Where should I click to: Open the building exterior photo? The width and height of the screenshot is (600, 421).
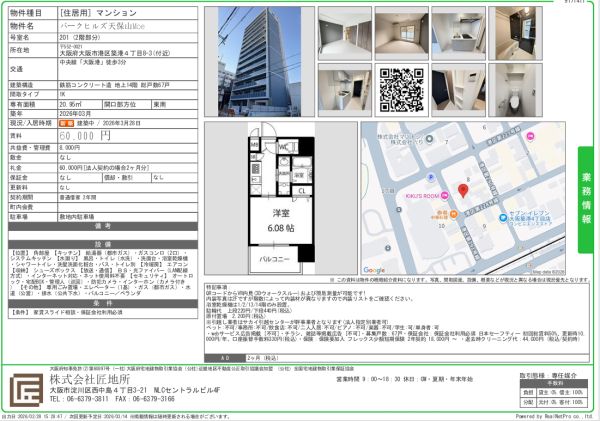coord(259,61)
